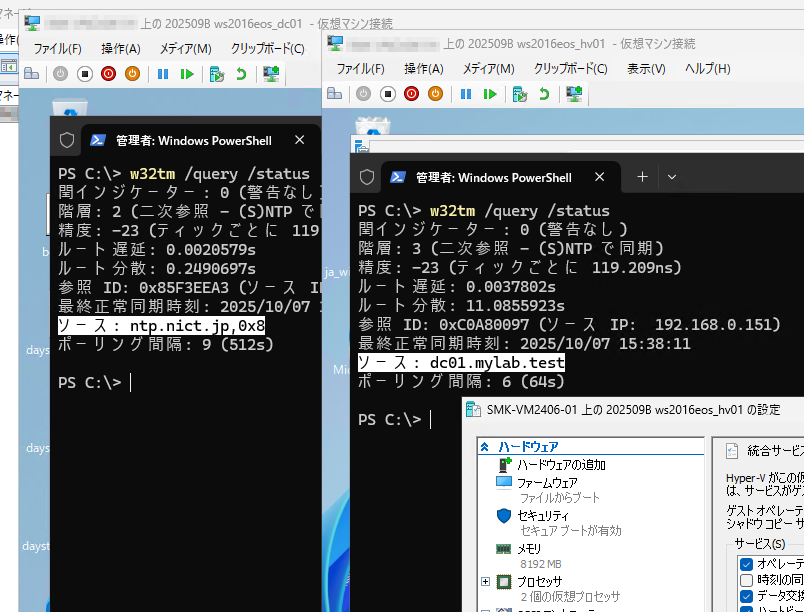
Task: Open the クリップボード(C) menu on hv01 window
Action: pos(571,69)
